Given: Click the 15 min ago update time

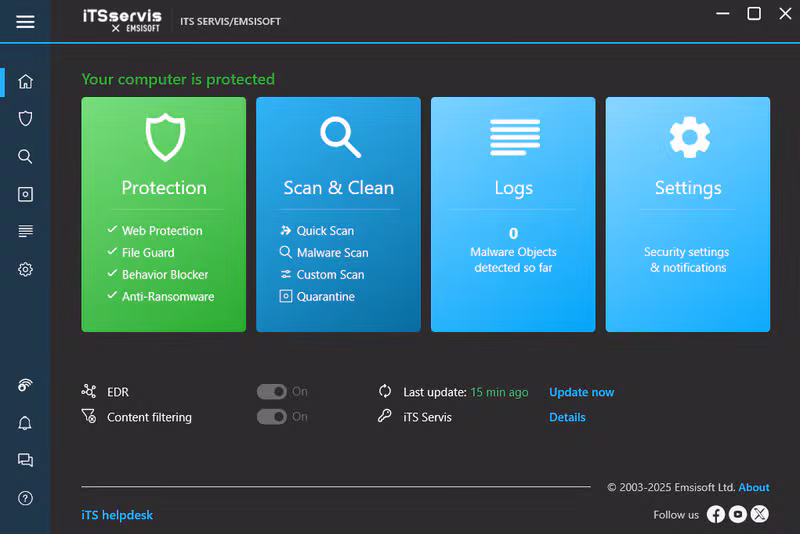Looking at the screenshot, I should [499, 392].
